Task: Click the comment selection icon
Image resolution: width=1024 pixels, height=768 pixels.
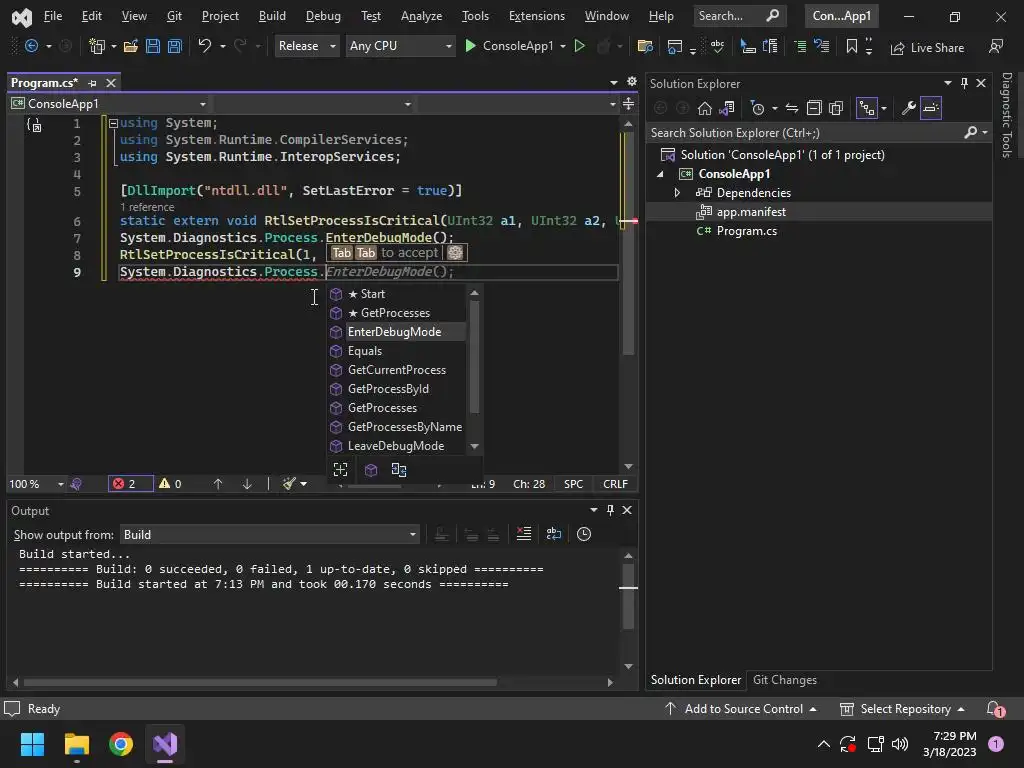Action: [800, 46]
